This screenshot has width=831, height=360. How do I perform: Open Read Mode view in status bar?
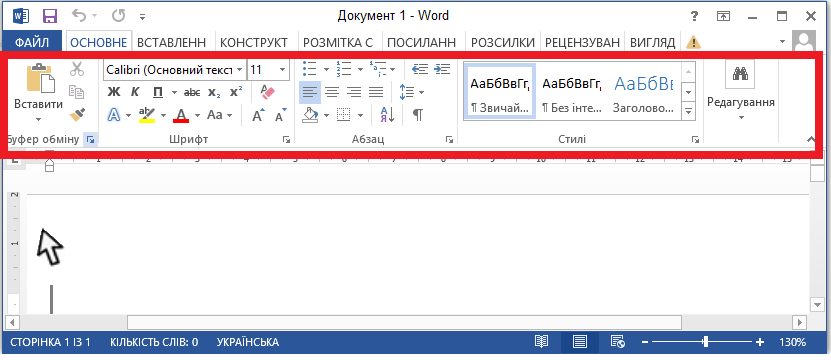point(541,342)
